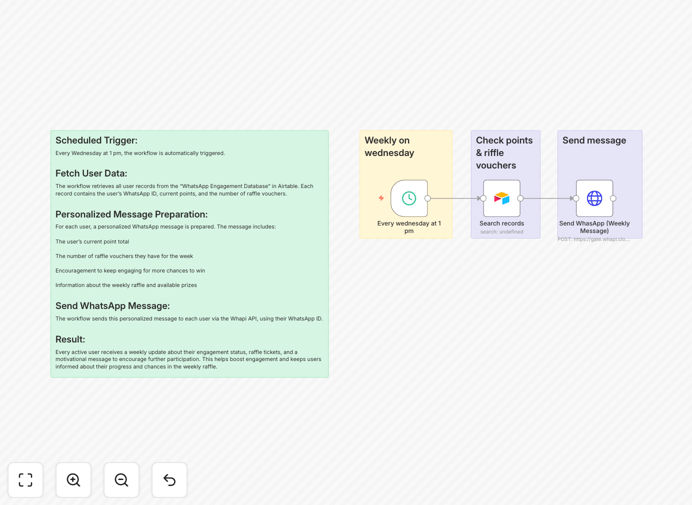Click the "Result:" heading in green note

(x=70, y=339)
